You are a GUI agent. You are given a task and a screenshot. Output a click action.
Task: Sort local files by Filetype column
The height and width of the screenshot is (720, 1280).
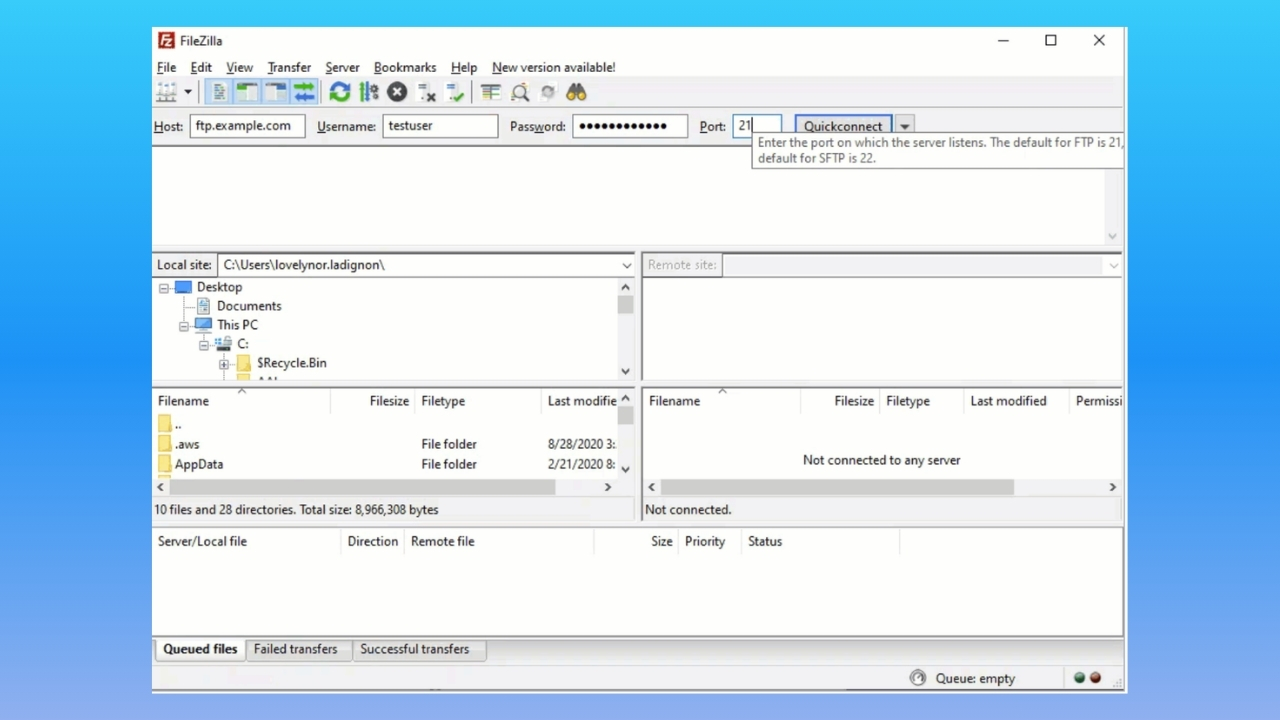[x=476, y=401]
